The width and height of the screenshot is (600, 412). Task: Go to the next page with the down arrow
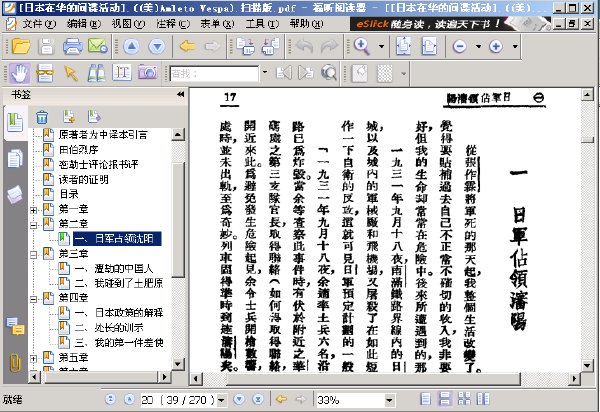157,47
